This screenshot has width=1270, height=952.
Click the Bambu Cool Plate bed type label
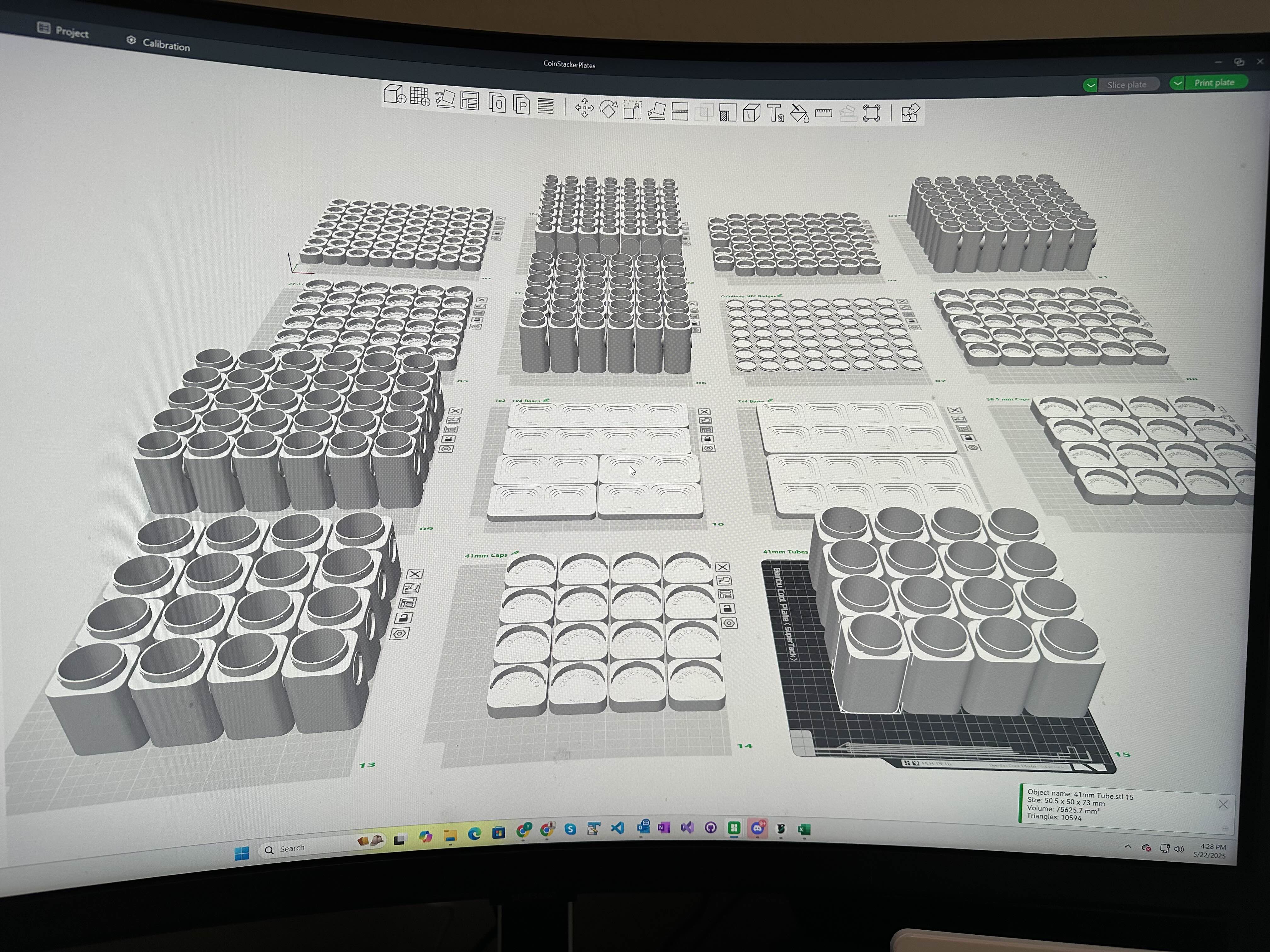pos(784,614)
